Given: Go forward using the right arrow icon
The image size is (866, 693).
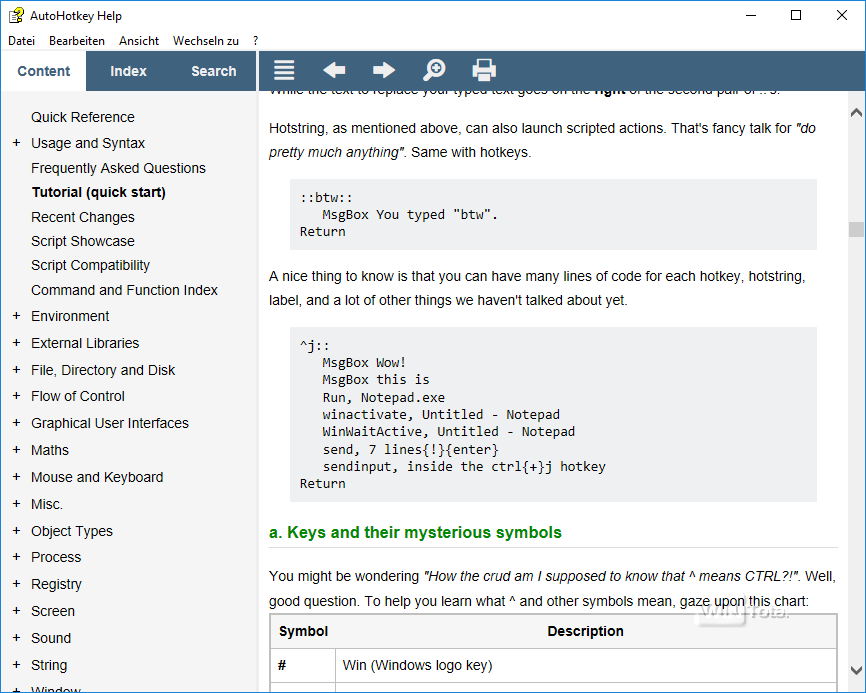Looking at the screenshot, I should click(x=383, y=70).
